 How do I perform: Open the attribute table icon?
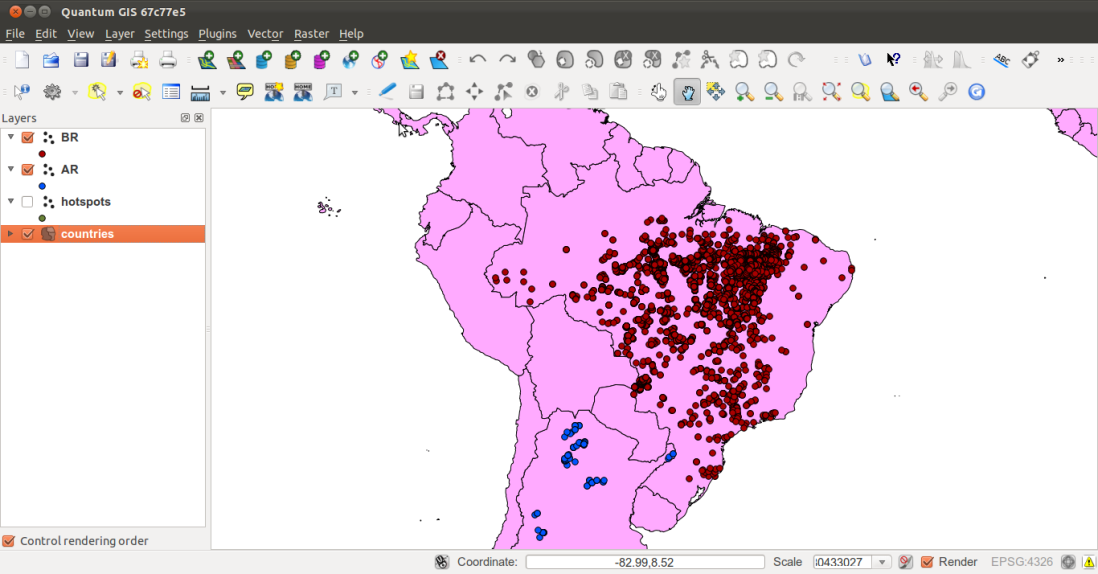tap(171, 92)
